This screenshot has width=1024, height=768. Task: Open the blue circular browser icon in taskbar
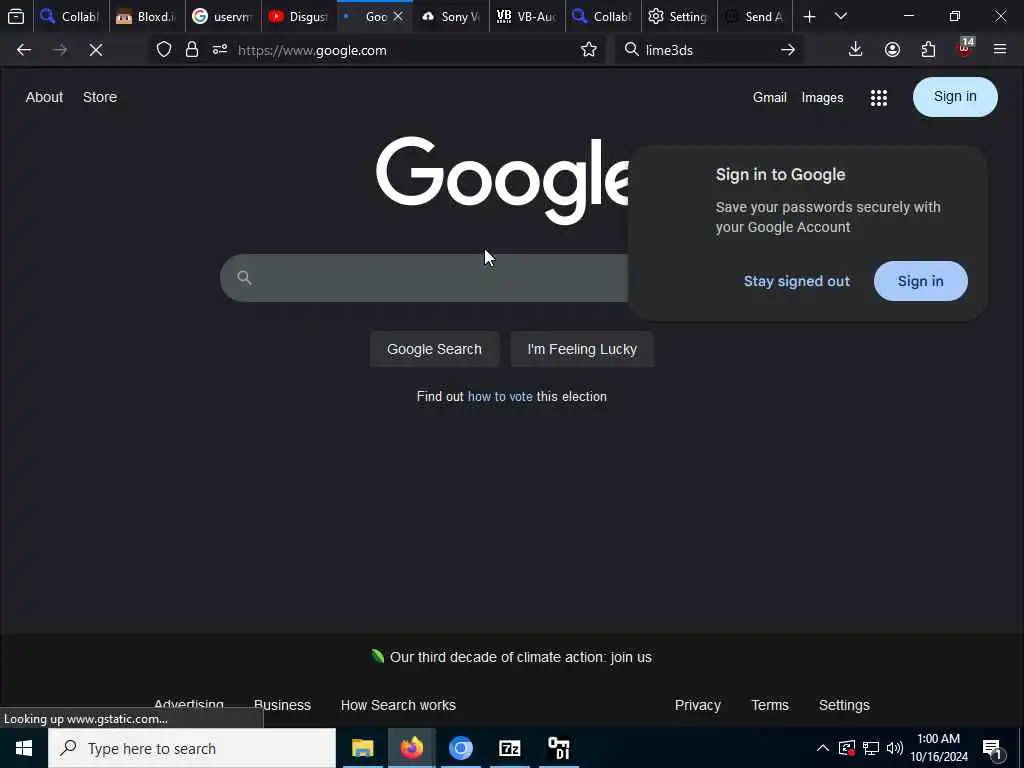[460, 748]
